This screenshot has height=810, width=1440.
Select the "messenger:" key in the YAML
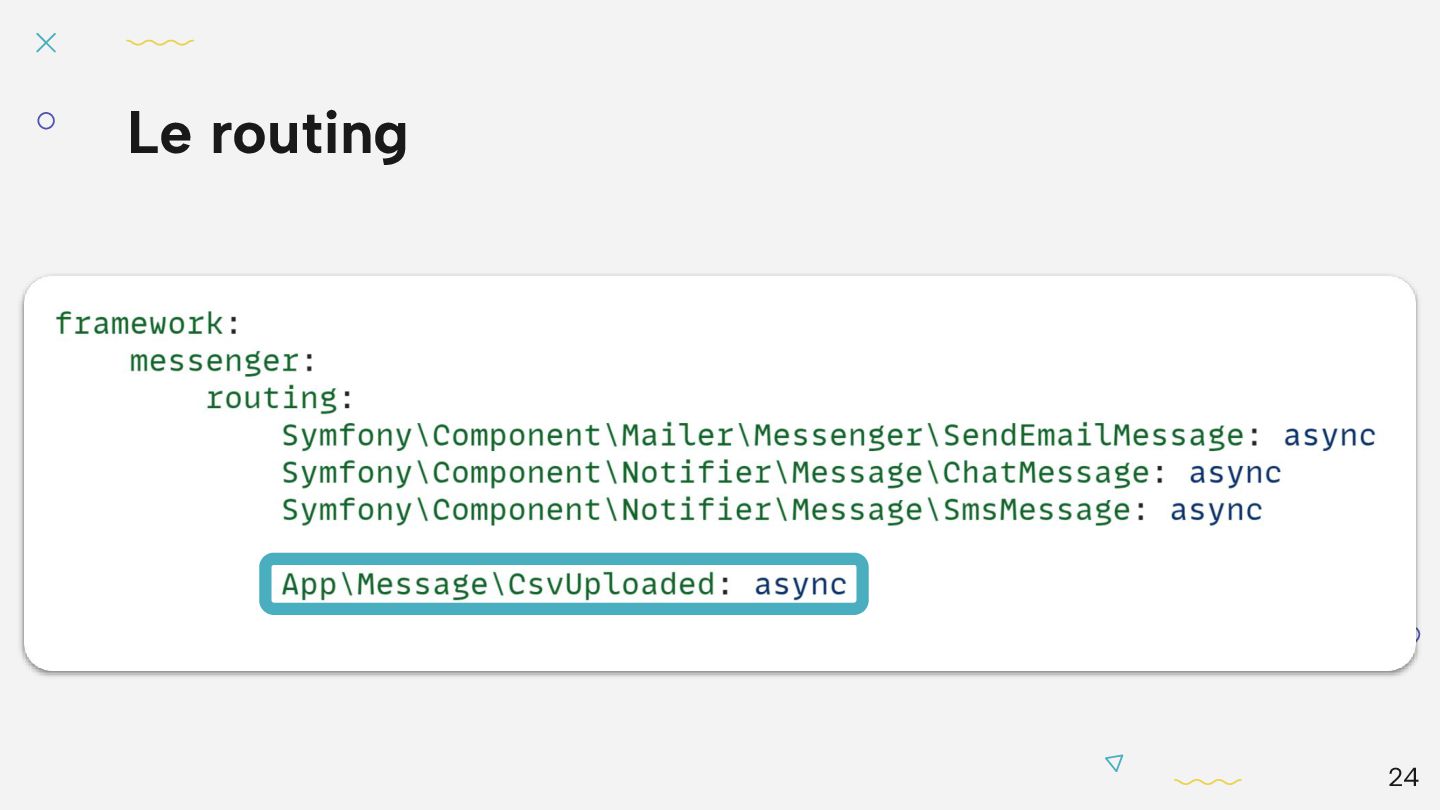[223, 361]
